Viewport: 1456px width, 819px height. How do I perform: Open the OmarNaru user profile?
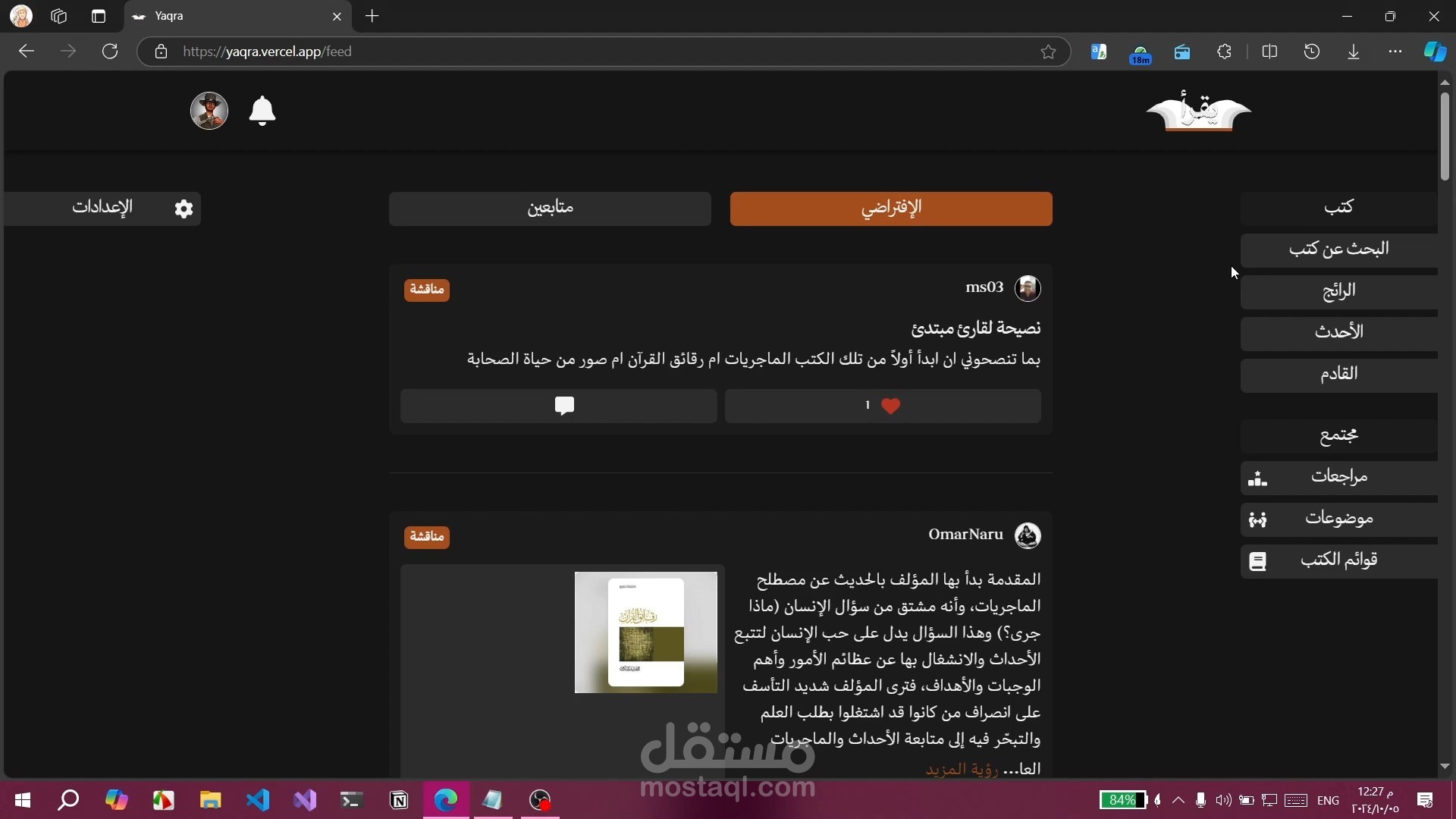pos(965,535)
